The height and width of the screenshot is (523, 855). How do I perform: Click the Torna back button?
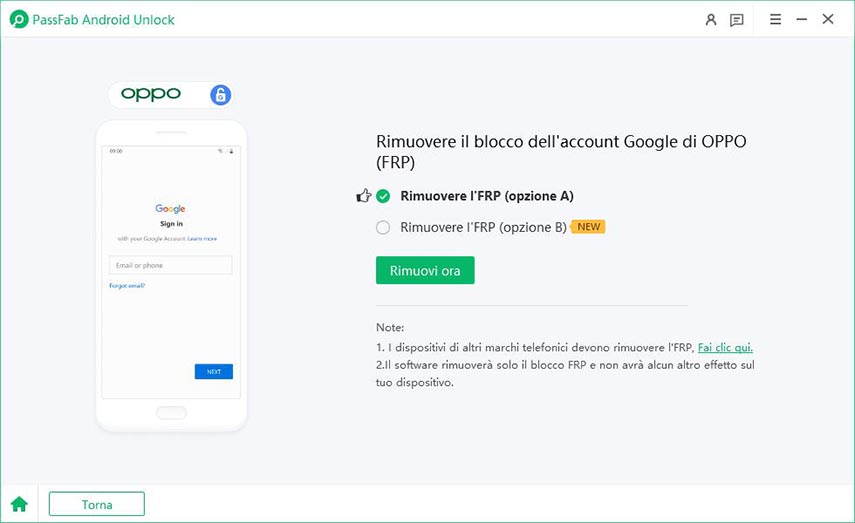pyautogui.click(x=96, y=504)
